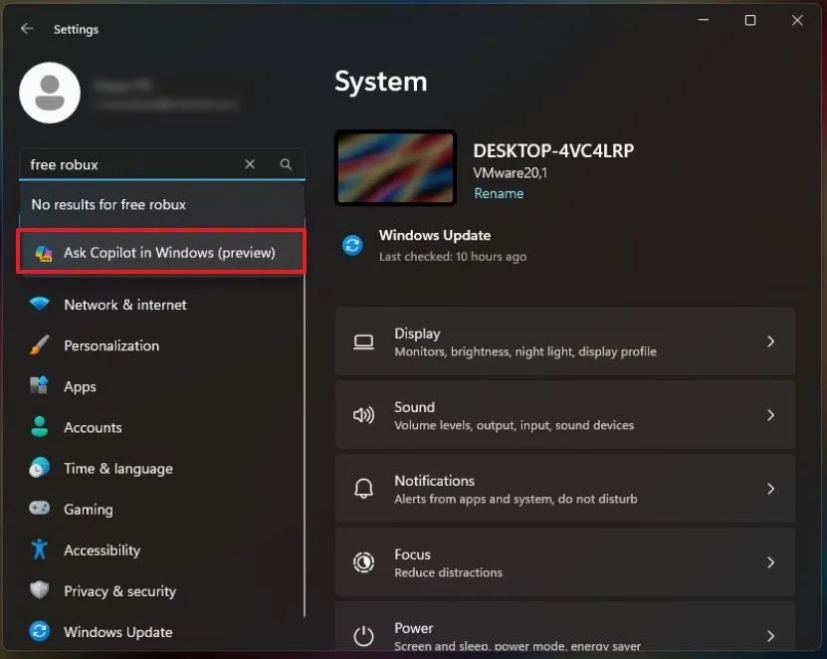Click the DESKTOP-4VC4LRP device name
827x659 pixels.
553,151
